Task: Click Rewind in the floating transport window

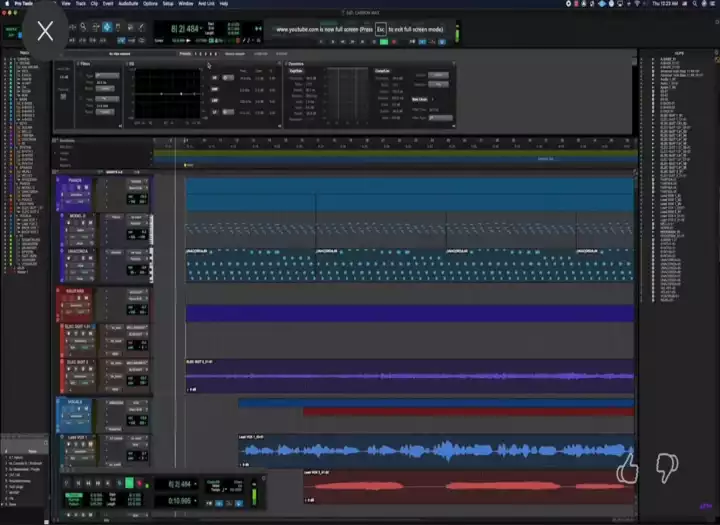Action: click(88, 483)
